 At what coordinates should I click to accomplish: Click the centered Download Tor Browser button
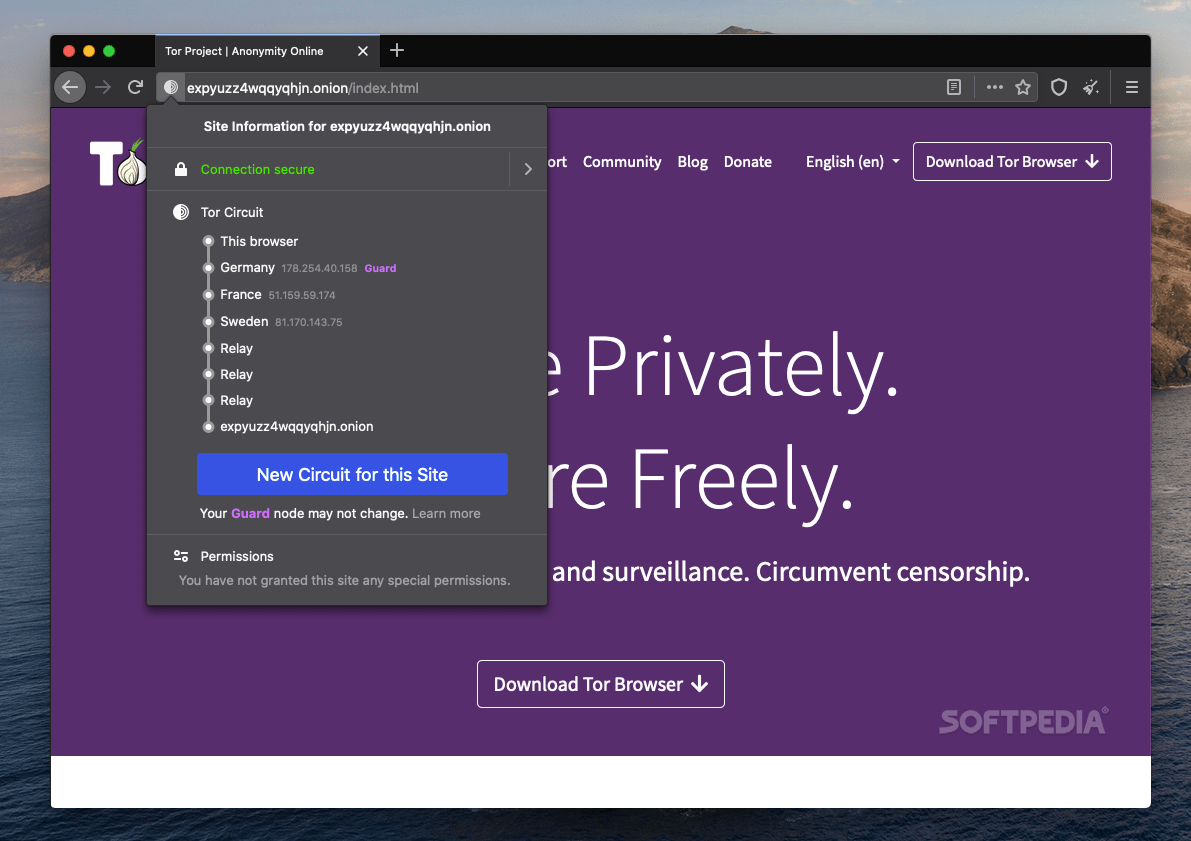pyautogui.click(x=601, y=684)
